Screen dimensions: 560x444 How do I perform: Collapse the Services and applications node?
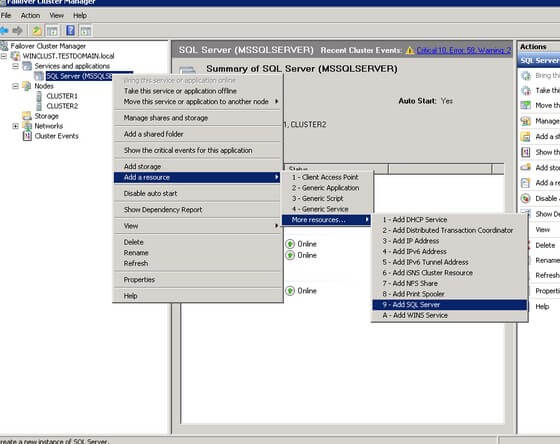tap(15, 66)
